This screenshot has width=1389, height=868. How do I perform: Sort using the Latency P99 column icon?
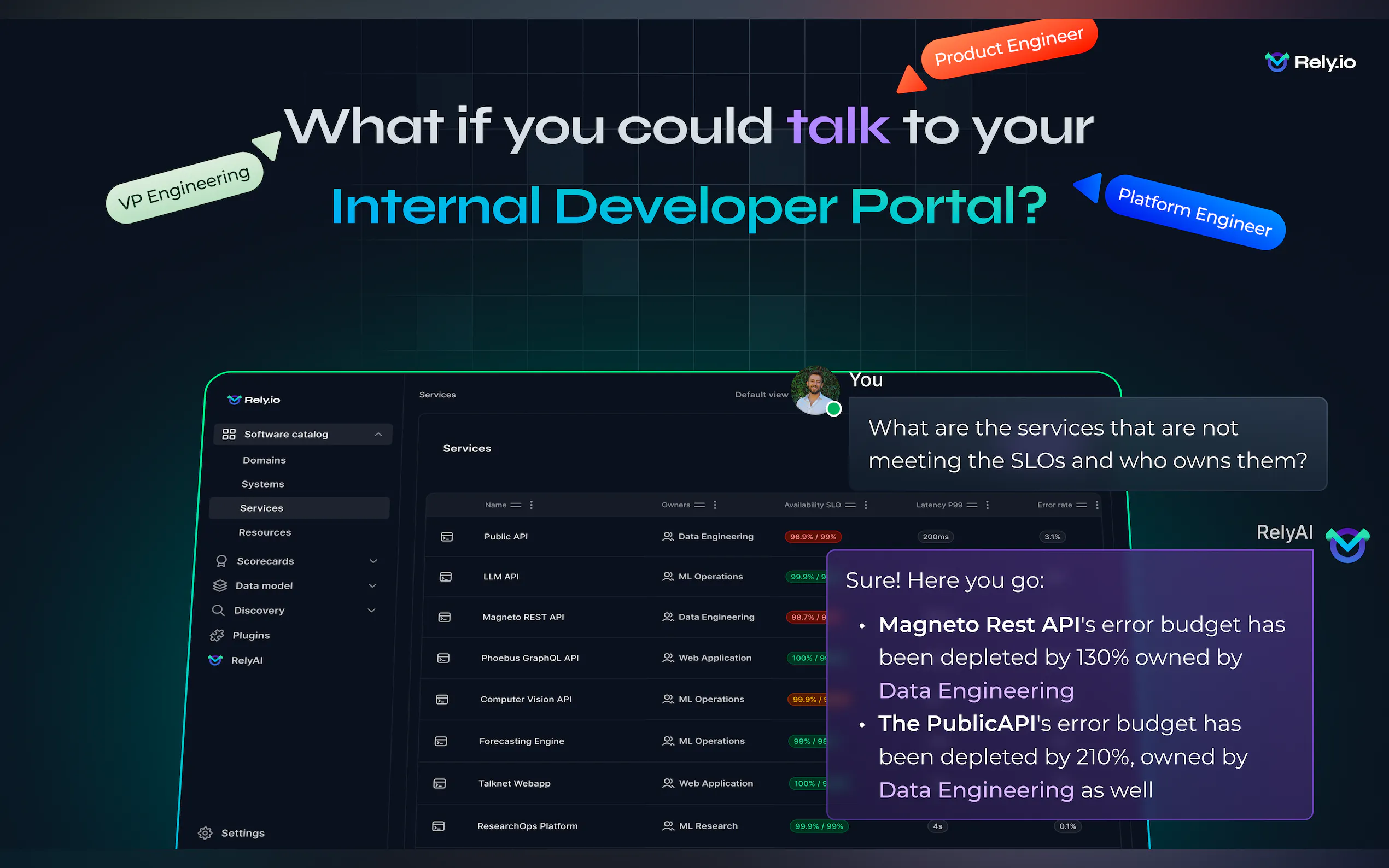click(972, 505)
